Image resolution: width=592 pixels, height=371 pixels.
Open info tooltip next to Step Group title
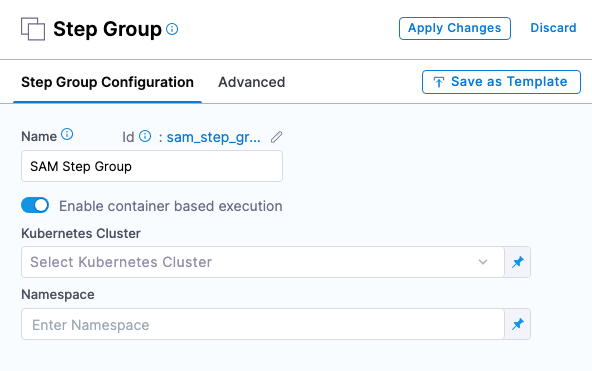172,29
